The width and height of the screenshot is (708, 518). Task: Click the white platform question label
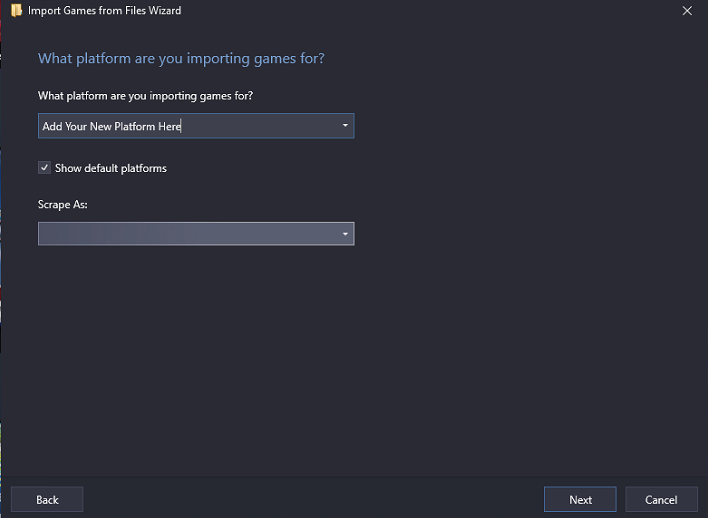(x=145, y=96)
